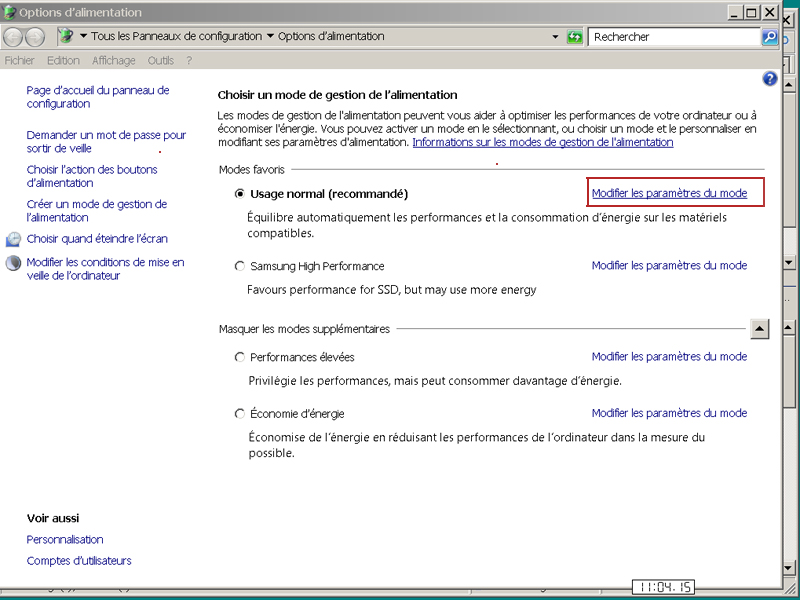Click Tous les Panneaux de configuration breadcrumb
The image size is (800, 600).
(176, 36)
